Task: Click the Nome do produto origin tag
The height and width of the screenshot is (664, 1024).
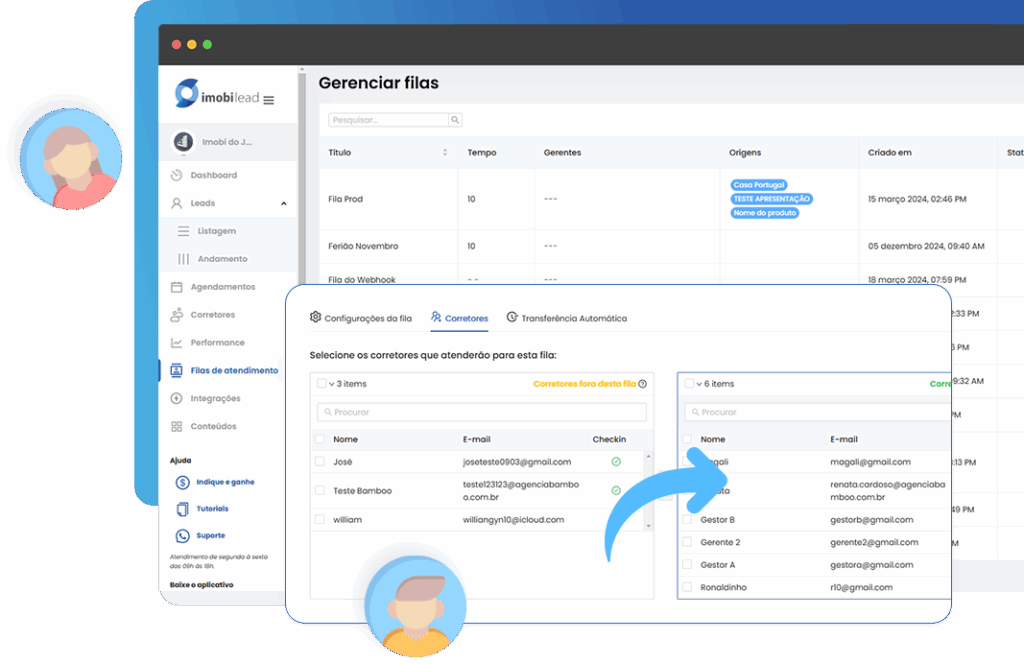Action: pyautogui.click(x=765, y=213)
